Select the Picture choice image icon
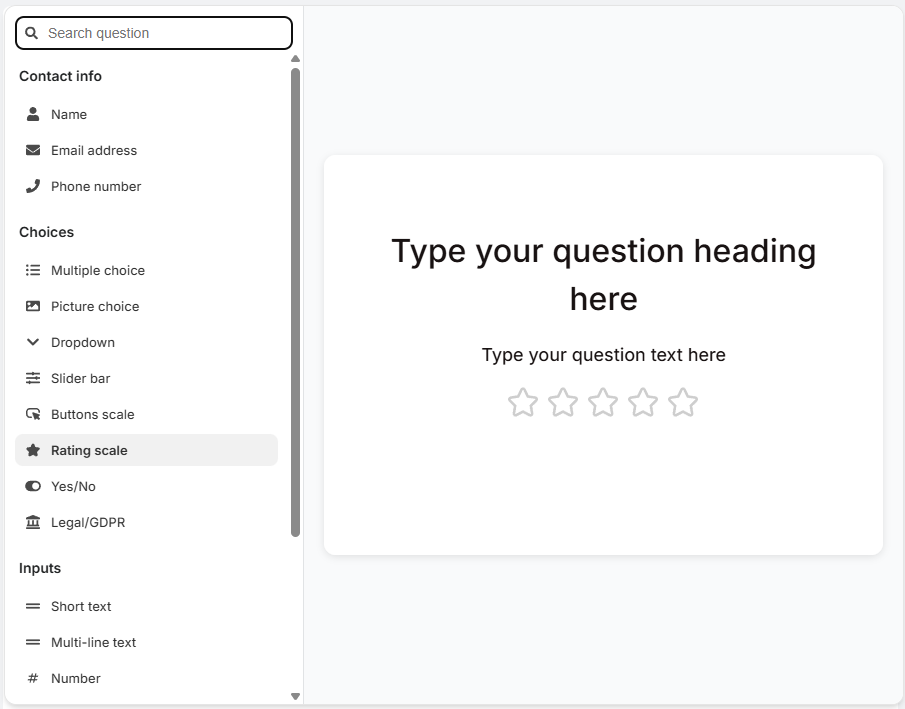 (x=33, y=306)
